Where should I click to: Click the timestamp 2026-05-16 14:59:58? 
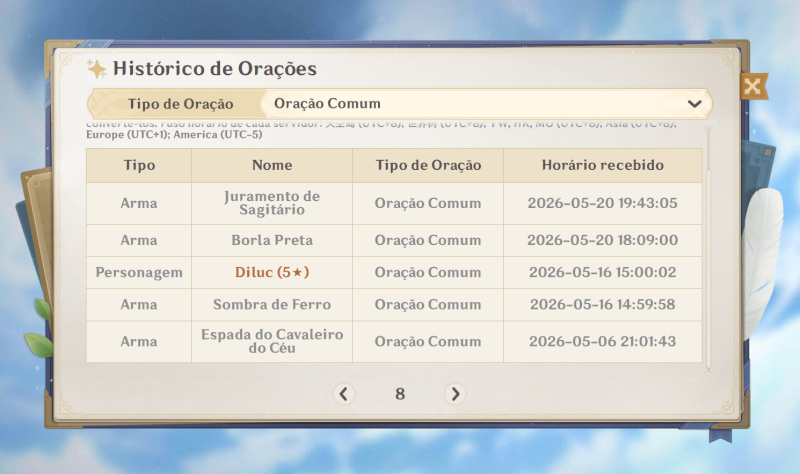coord(603,305)
